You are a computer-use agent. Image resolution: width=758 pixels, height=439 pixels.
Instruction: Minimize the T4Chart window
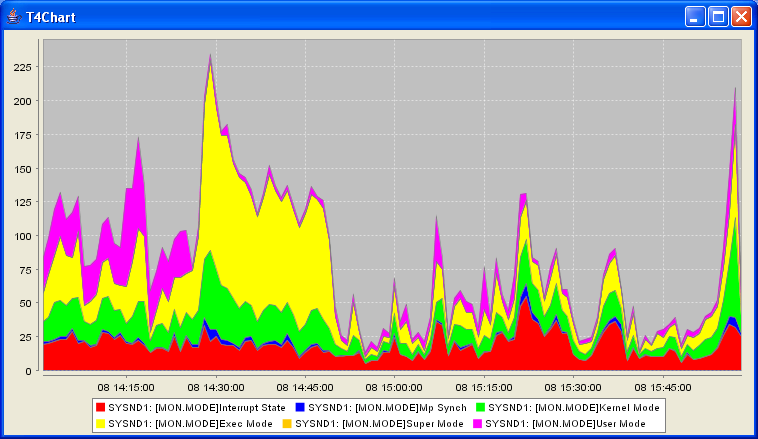[x=695, y=17]
